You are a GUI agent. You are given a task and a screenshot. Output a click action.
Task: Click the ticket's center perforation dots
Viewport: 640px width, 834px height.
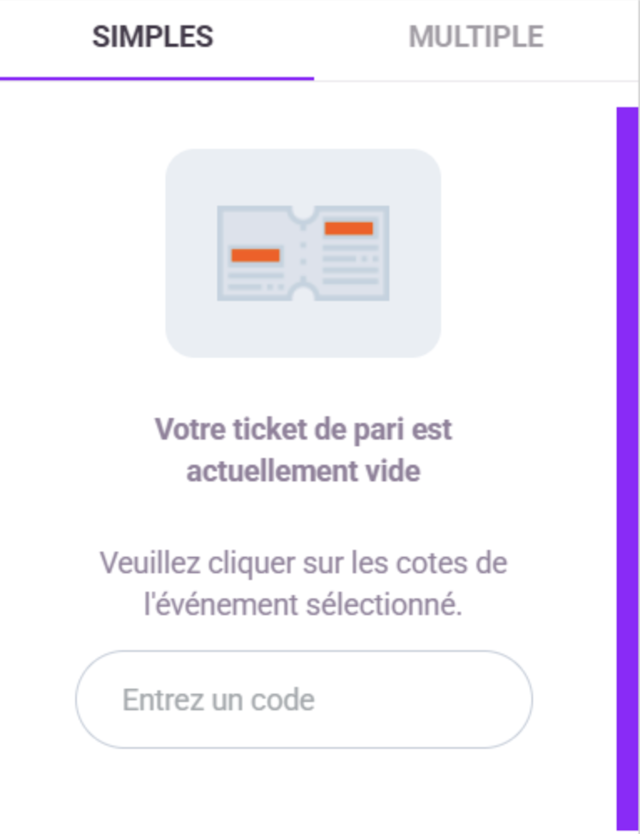pyautogui.click(x=303, y=253)
